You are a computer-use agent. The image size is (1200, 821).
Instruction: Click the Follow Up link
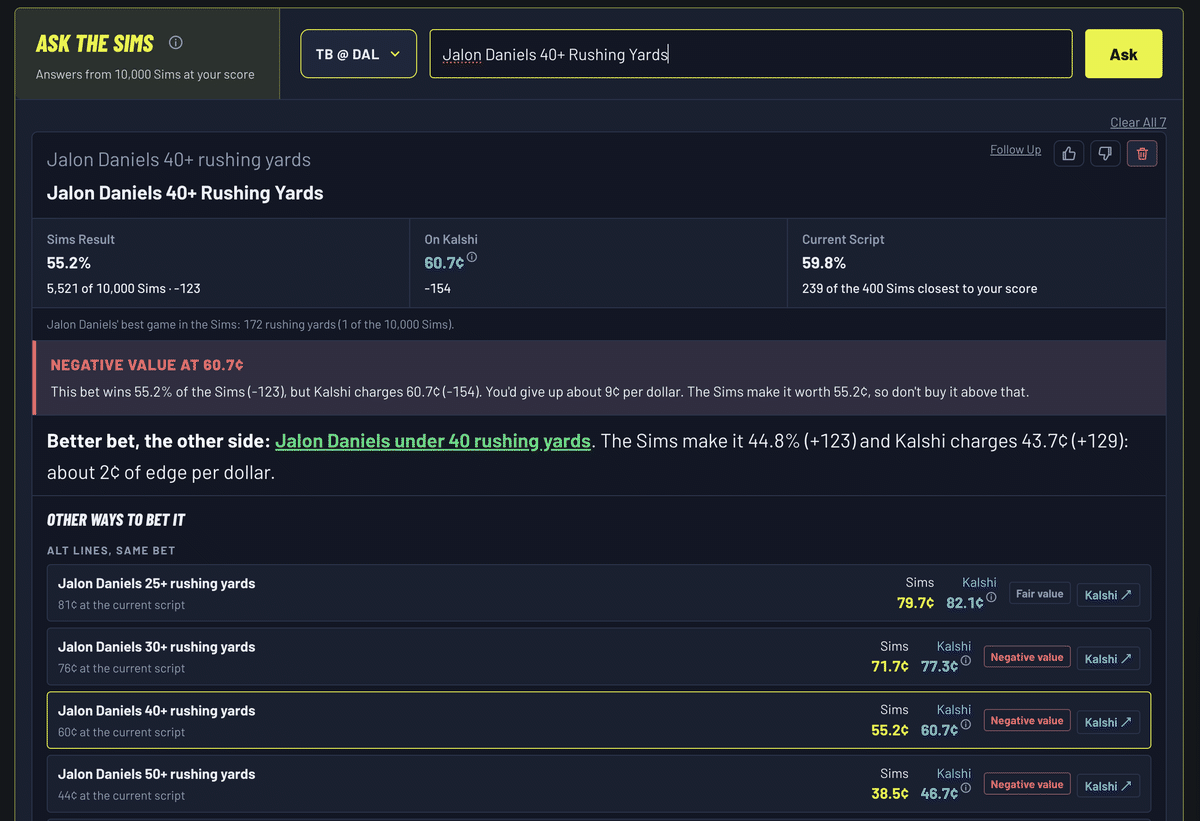pyautogui.click(x=1015, y=150)
